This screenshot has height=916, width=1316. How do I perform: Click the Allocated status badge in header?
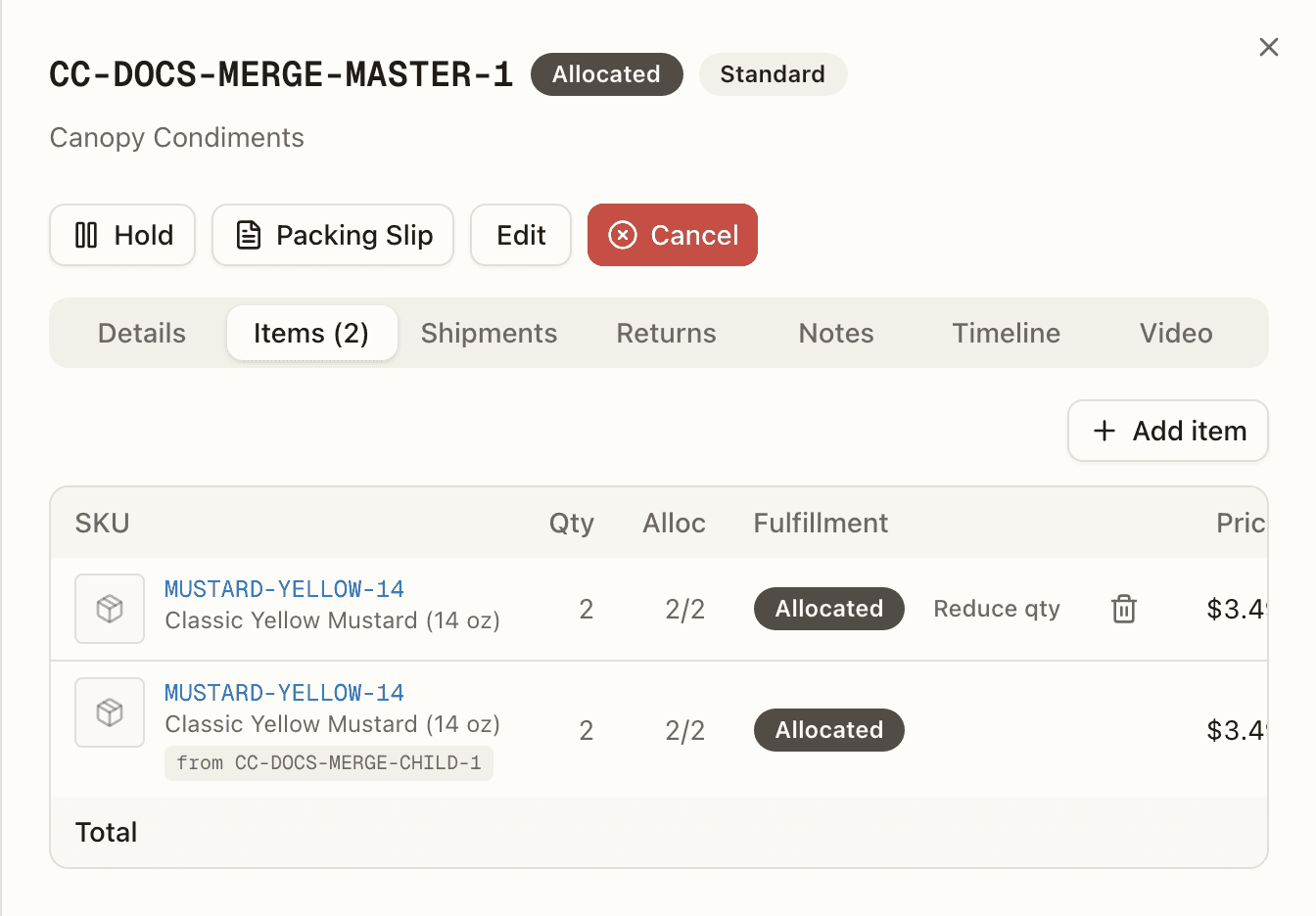point(606,74)
